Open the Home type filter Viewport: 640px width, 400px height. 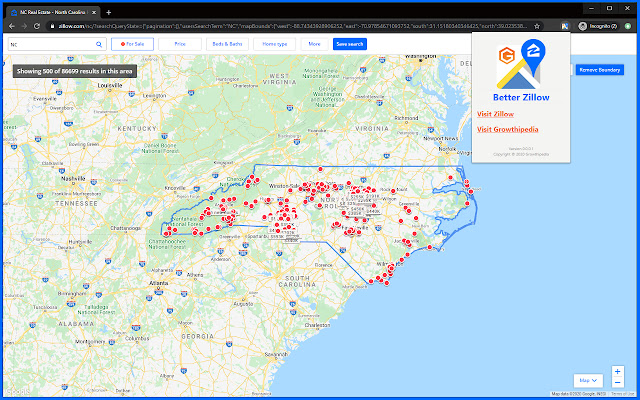275,44
